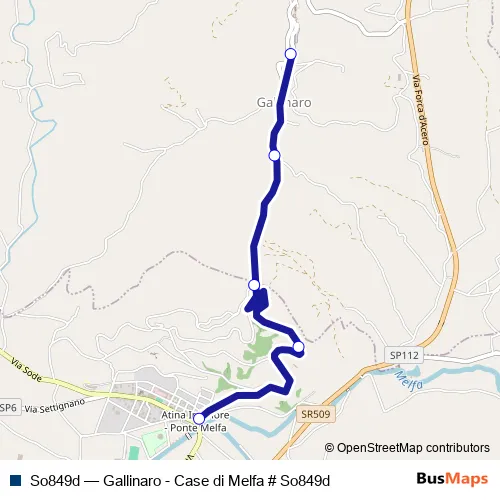The height and width of the screenshot is (500, 500).
Task: Click the SP6 road shield
Action: click(x=9, y=407)
